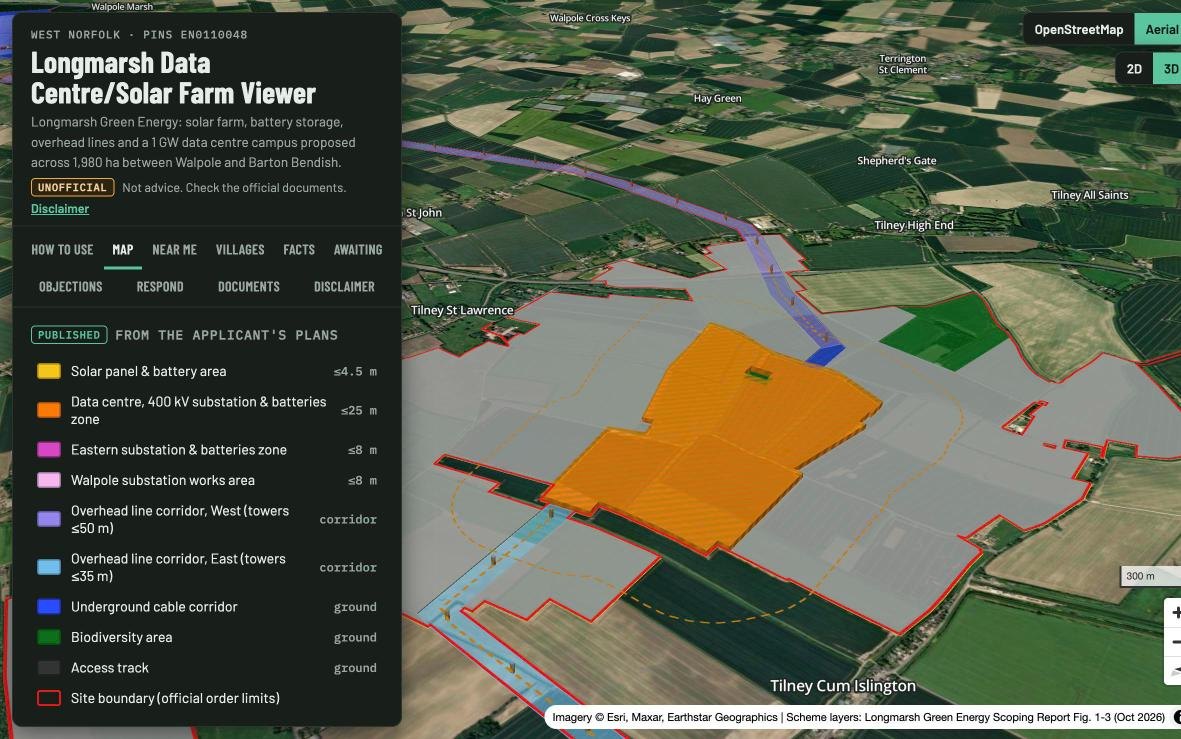Click the blue Underground cable corridor swatch
Image resolution: width=1181 pixels, height=739 pixels.
point(49,607)
